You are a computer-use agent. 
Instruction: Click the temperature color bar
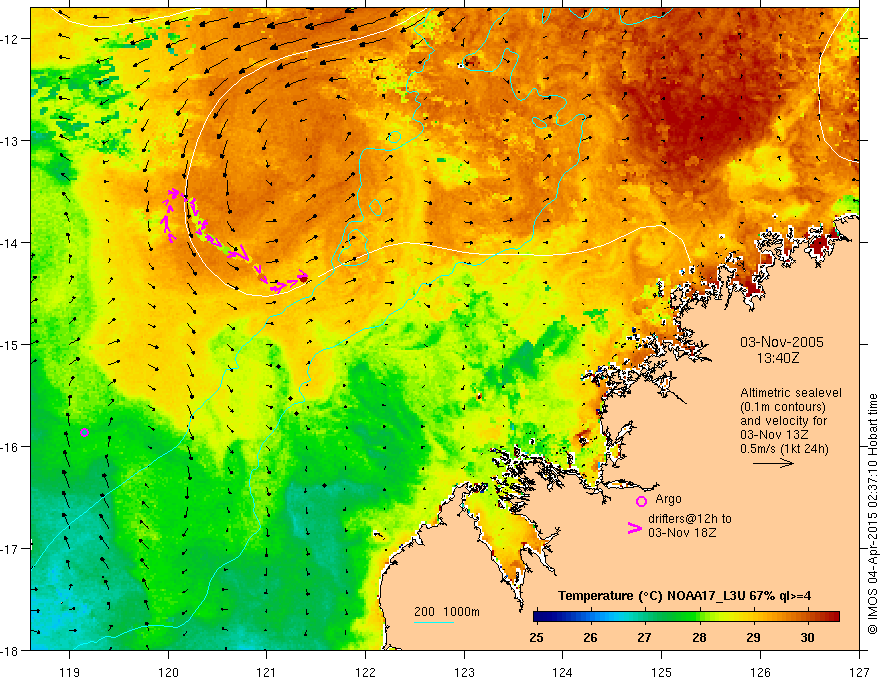[x=686, y=617]
